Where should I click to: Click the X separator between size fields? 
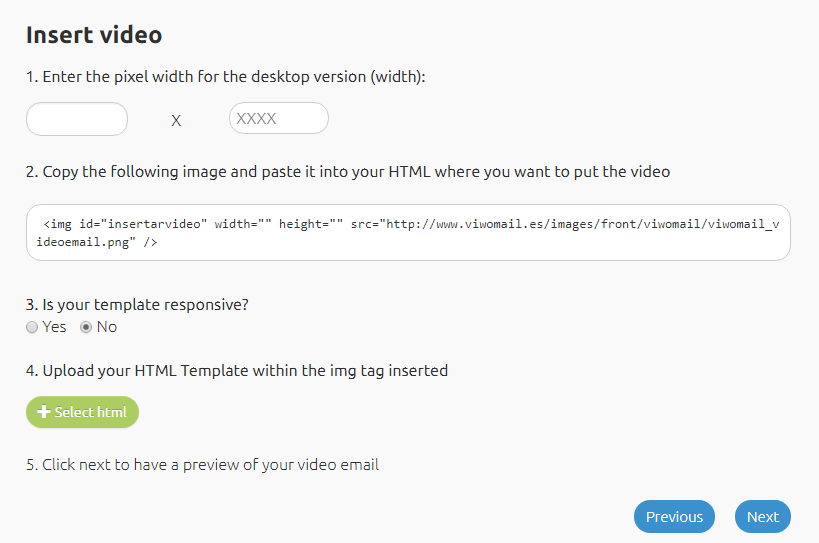176,121
